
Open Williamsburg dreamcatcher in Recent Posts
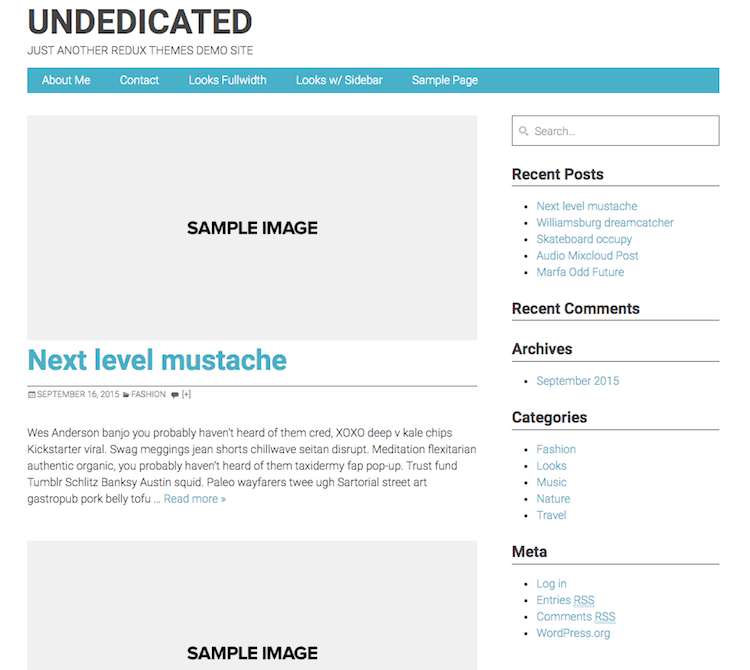point(604,223)
